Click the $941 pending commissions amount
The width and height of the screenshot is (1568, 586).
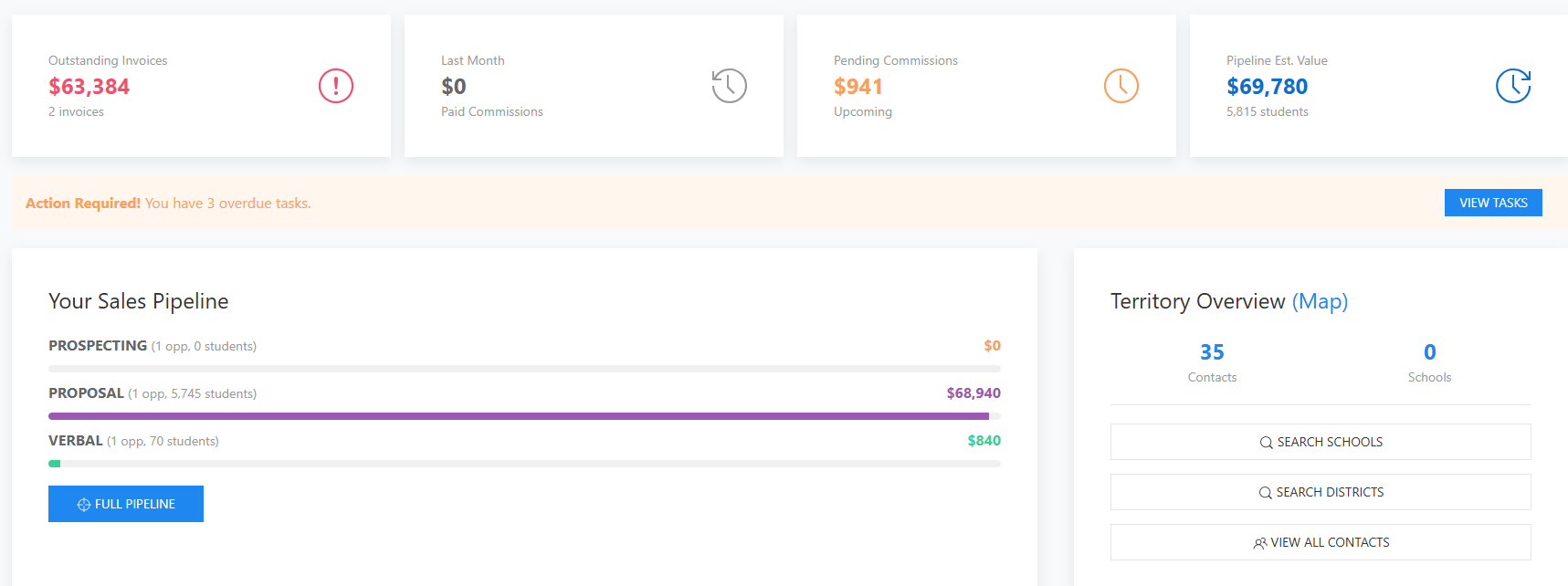point(858,87)
